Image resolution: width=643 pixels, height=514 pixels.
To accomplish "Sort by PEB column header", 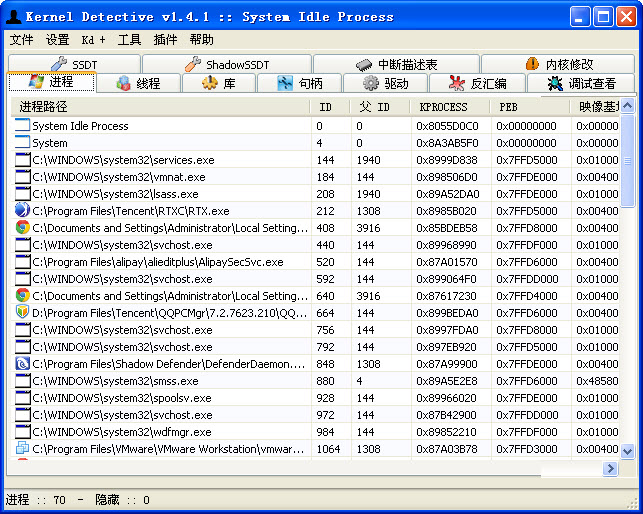I will coord(530,107).
